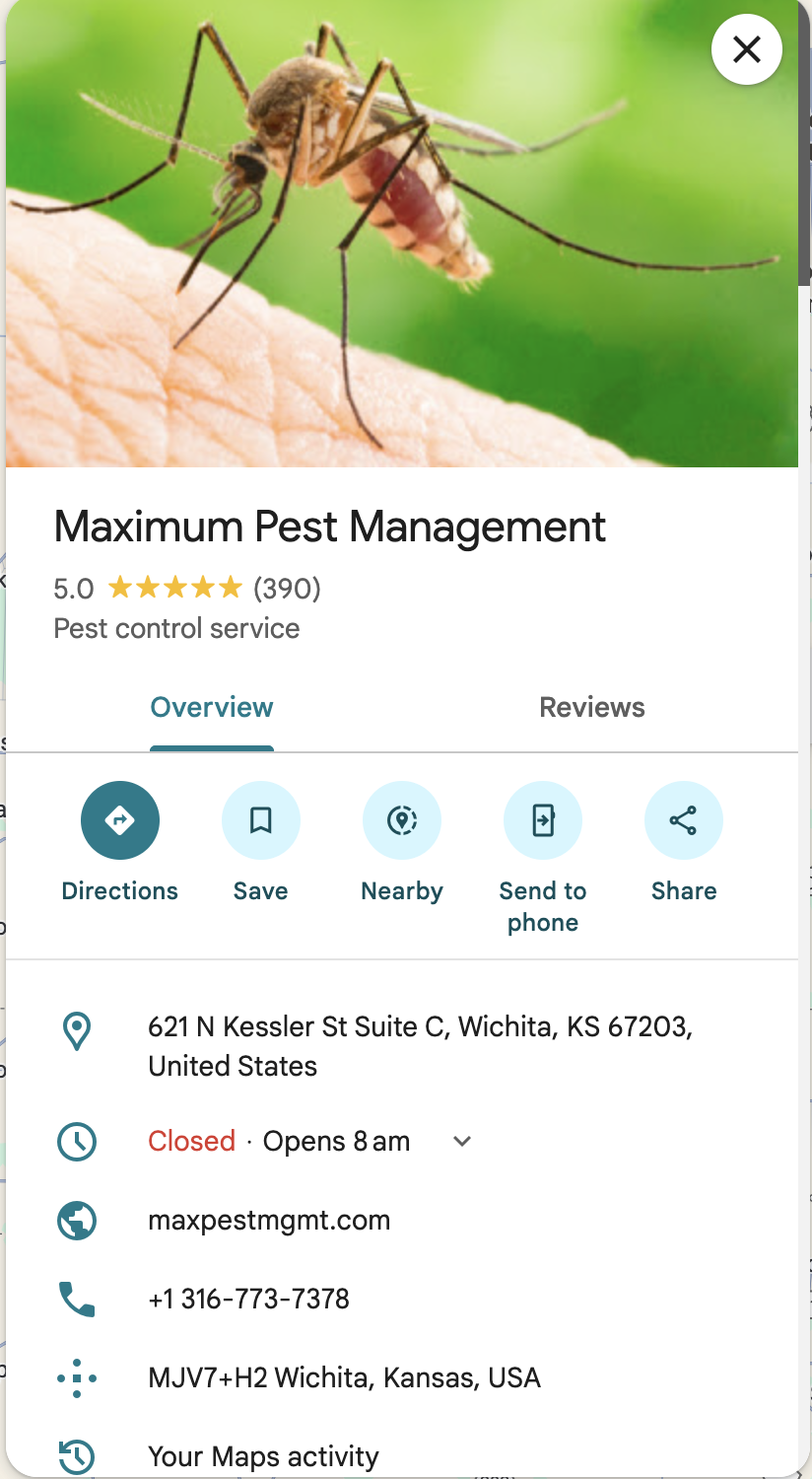Open the mosquito cover photo
Viewport: 812px width, 1479px height.
394,237
